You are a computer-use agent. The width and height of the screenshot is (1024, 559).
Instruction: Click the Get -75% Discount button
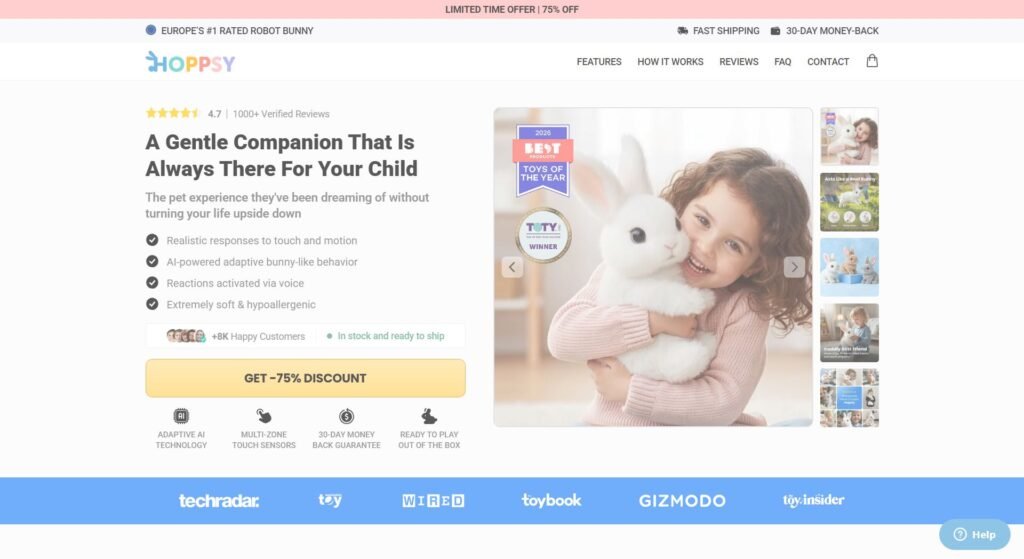pyautogui.click(x=305, y=378)
